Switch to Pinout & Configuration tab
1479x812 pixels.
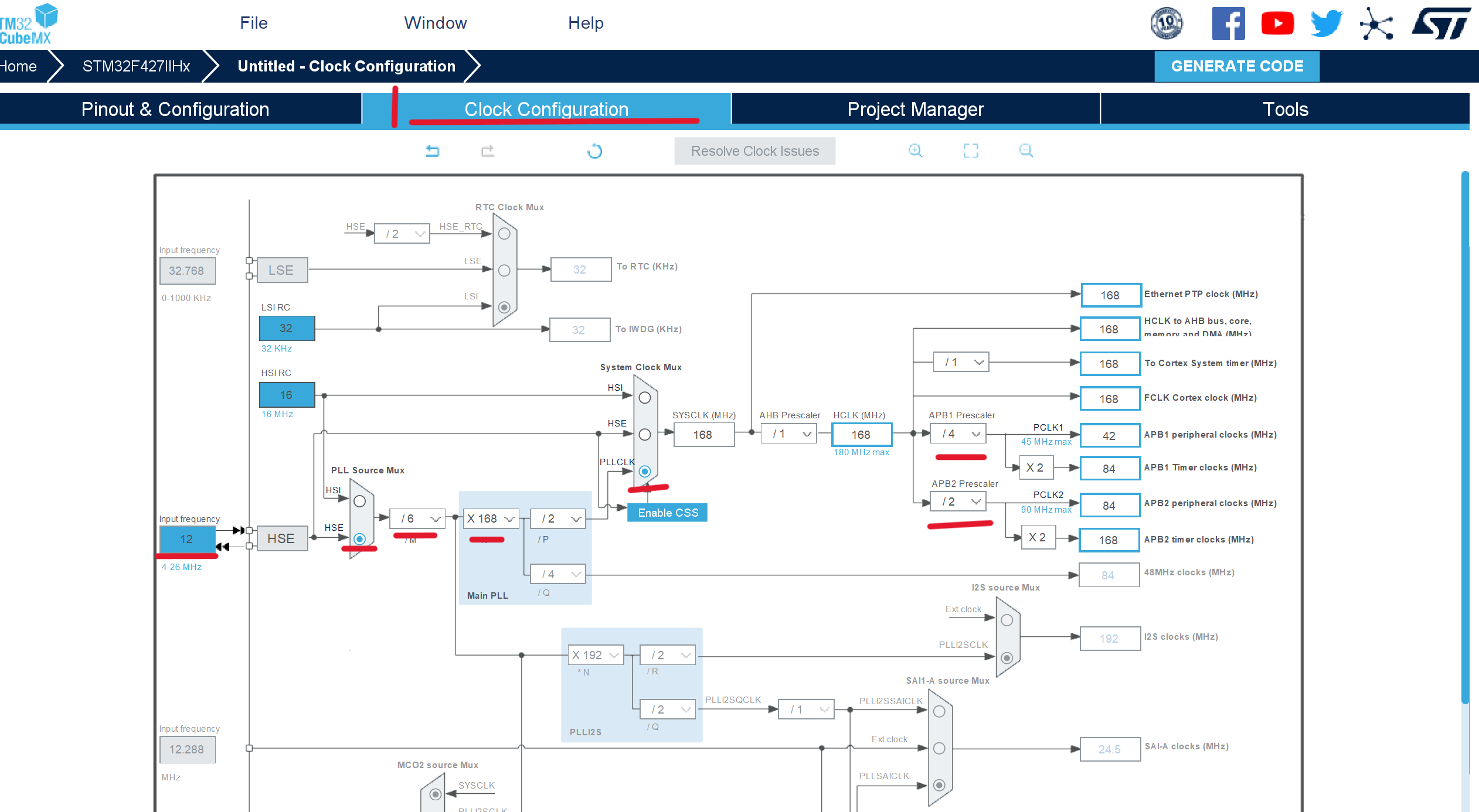coord(175,110)
